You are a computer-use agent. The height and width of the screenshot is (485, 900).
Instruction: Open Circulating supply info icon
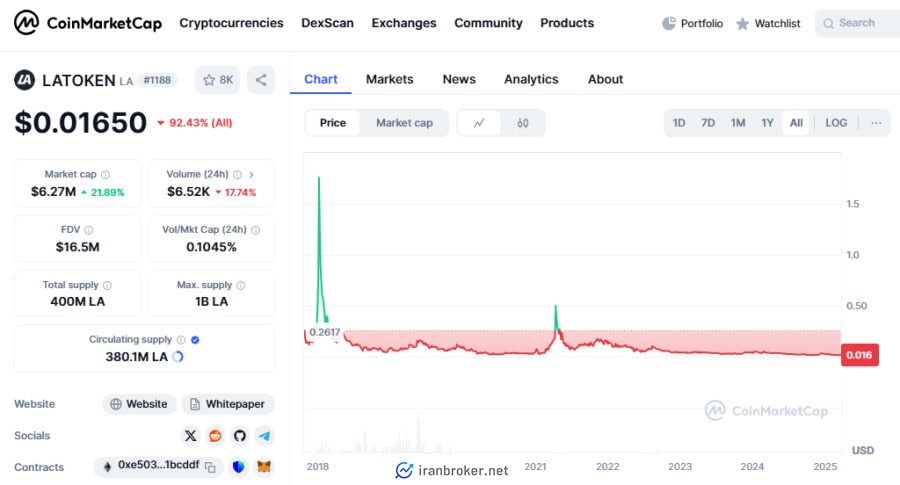pos(181,340)
